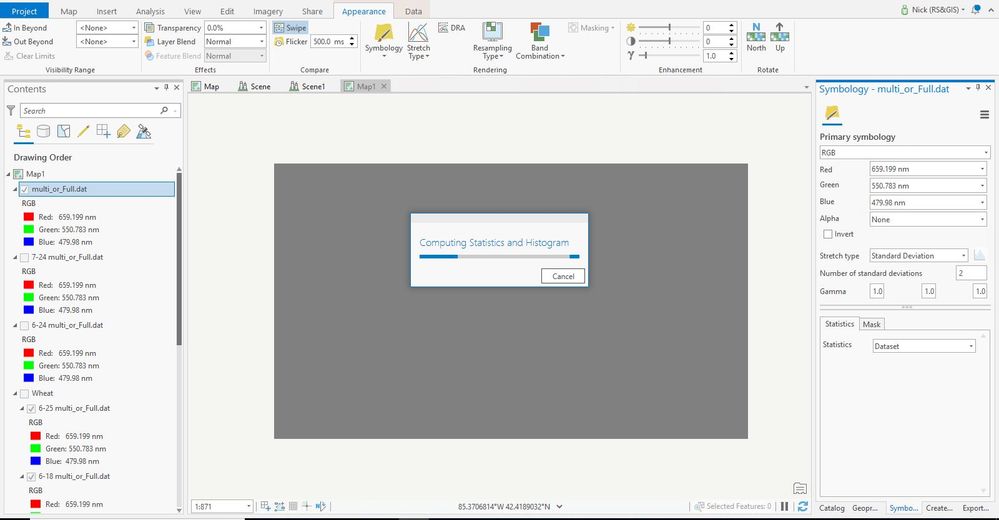Open Stretch type Standard Deviation dropdown
This screenshot has height=520, width=999.
(x=919, y=256)
